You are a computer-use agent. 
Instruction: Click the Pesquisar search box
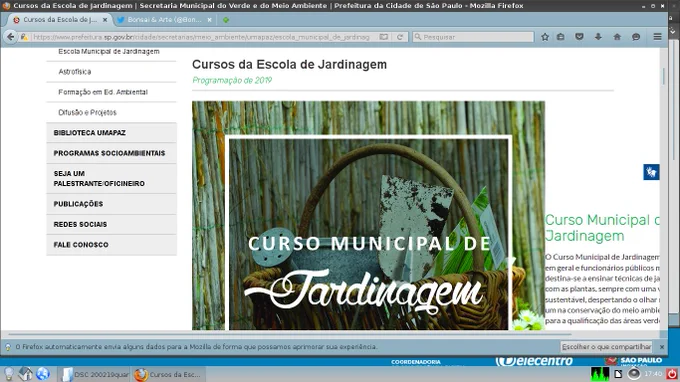coord(473,37)
